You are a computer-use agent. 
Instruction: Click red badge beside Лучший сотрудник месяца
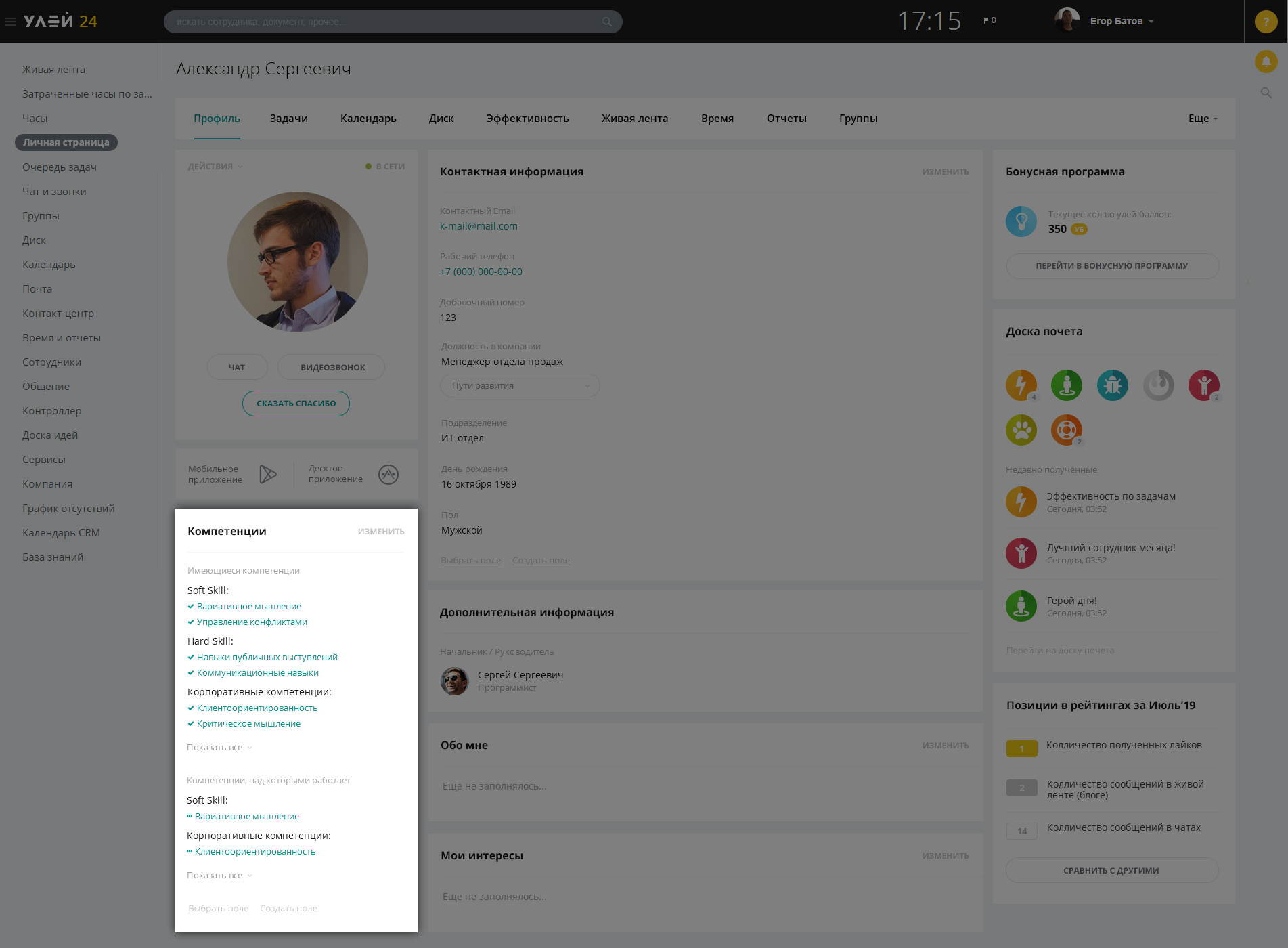1021,553
